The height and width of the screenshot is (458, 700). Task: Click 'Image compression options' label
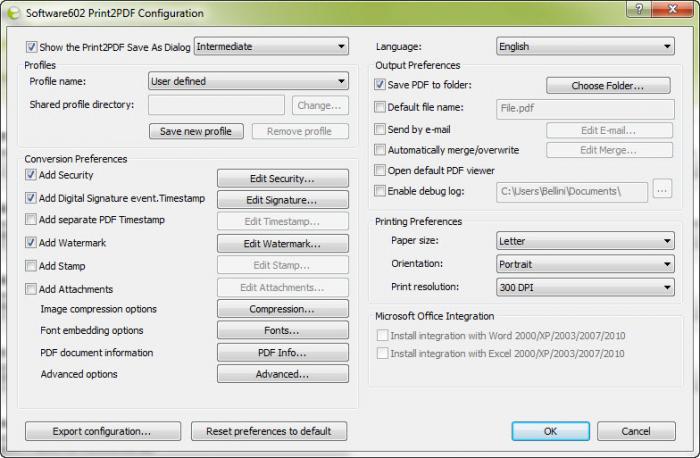(98, 309)
